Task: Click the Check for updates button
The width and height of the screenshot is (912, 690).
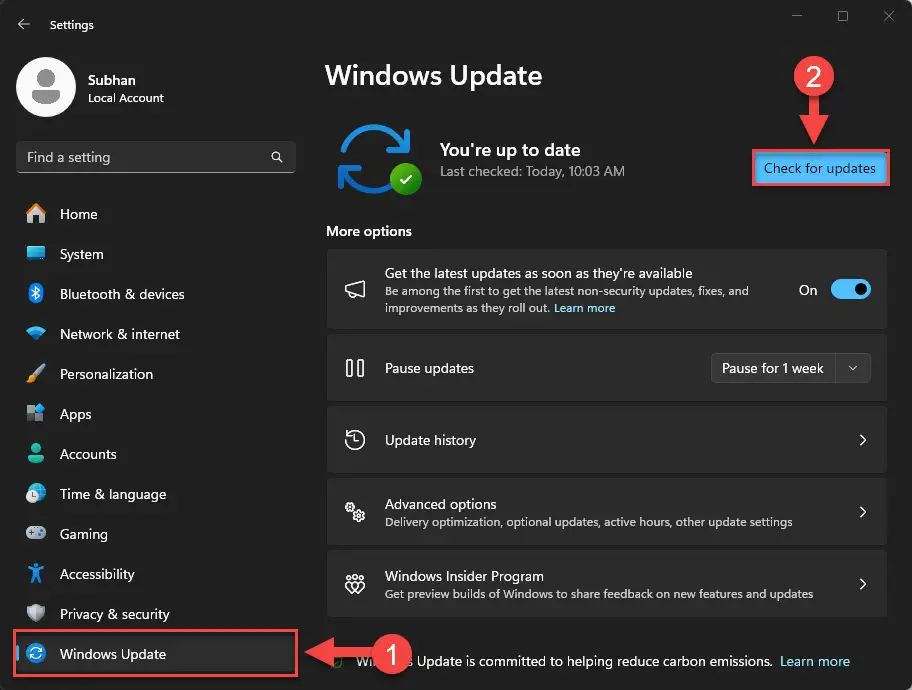Action: point(820,168)
